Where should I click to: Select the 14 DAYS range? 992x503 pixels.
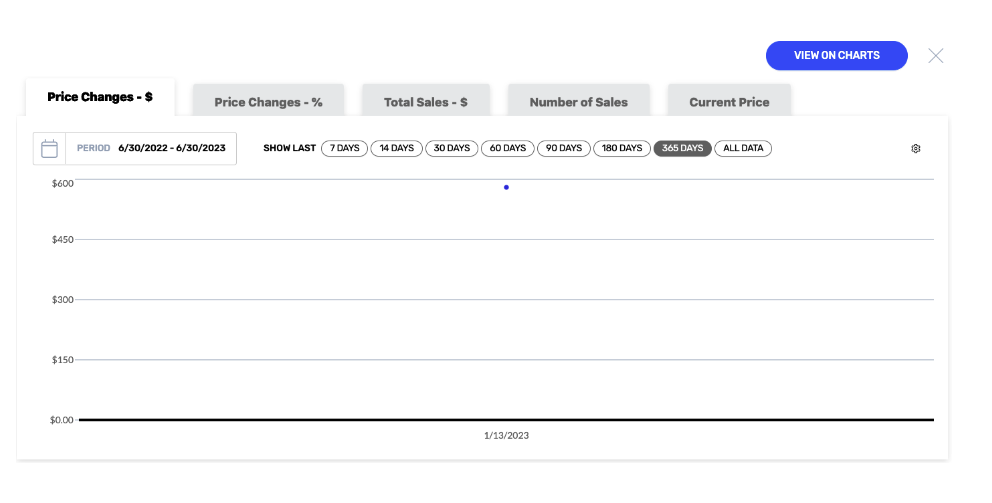coord(397,148)
